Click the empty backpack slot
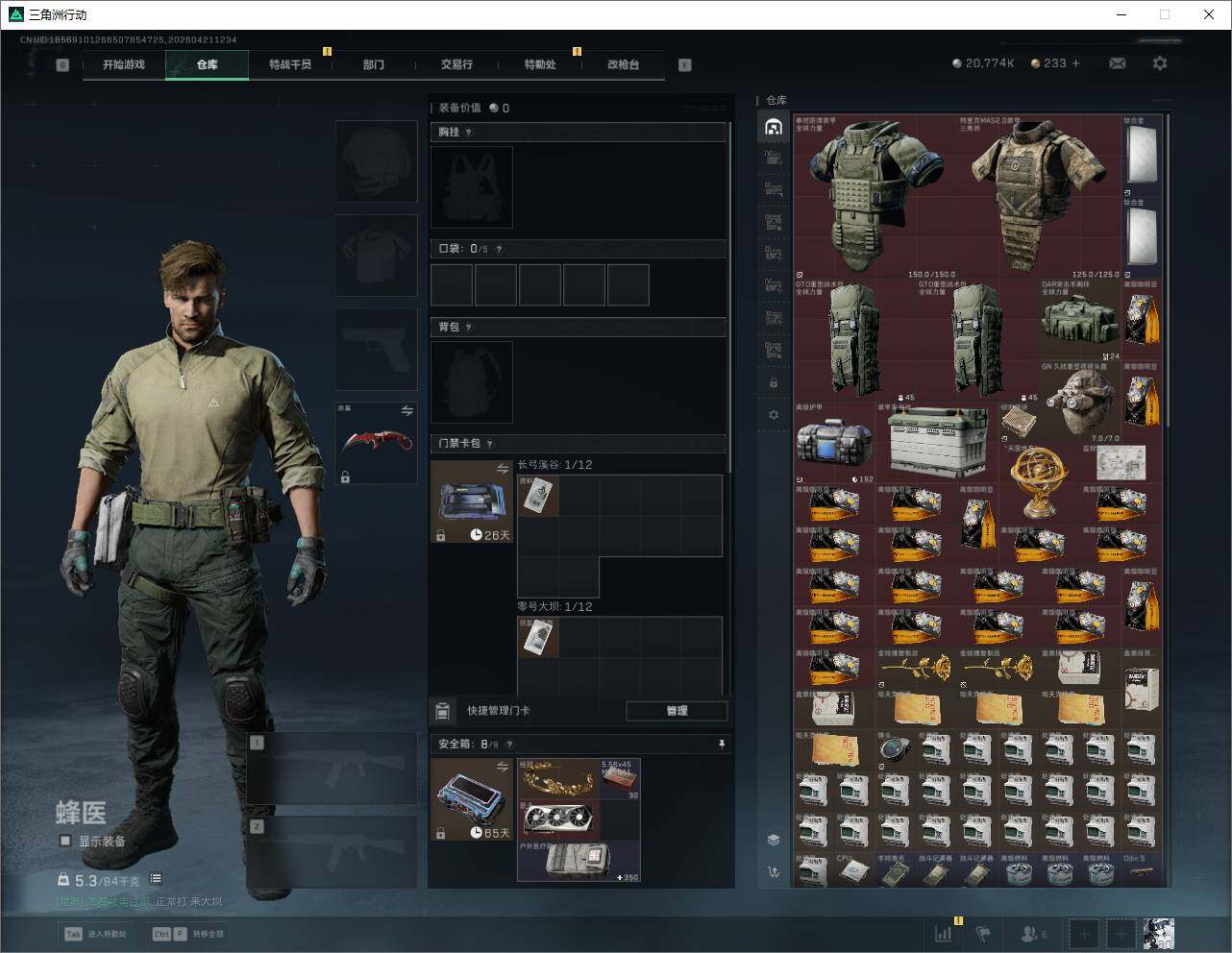 coord(472,382)
